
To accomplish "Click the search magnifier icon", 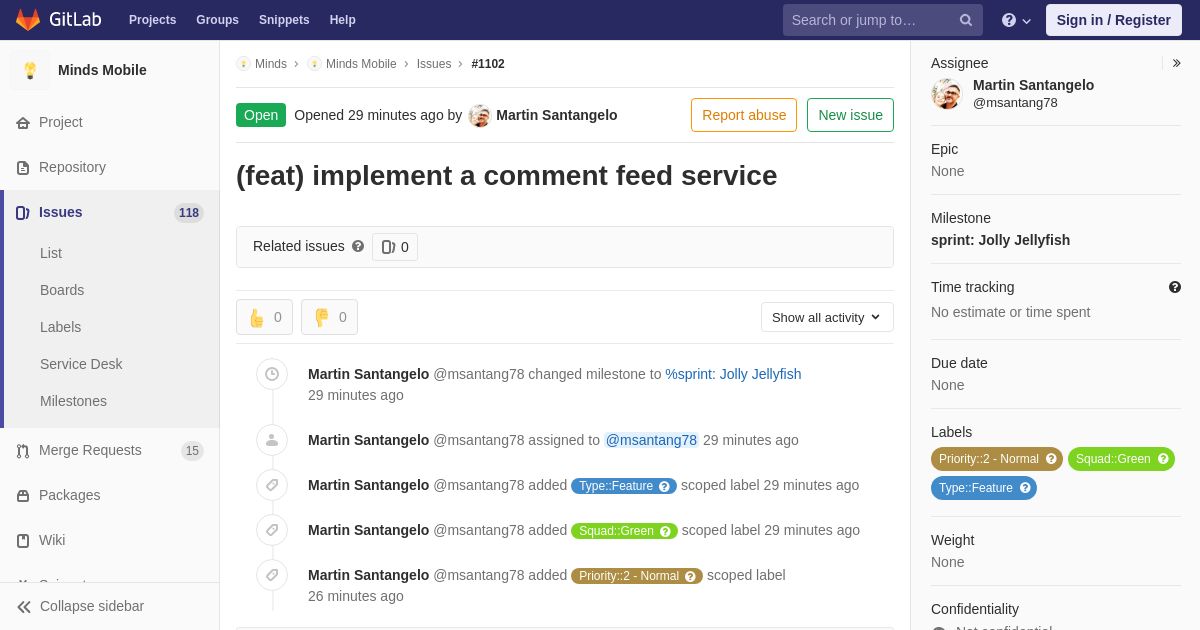I will coord(966,20).
